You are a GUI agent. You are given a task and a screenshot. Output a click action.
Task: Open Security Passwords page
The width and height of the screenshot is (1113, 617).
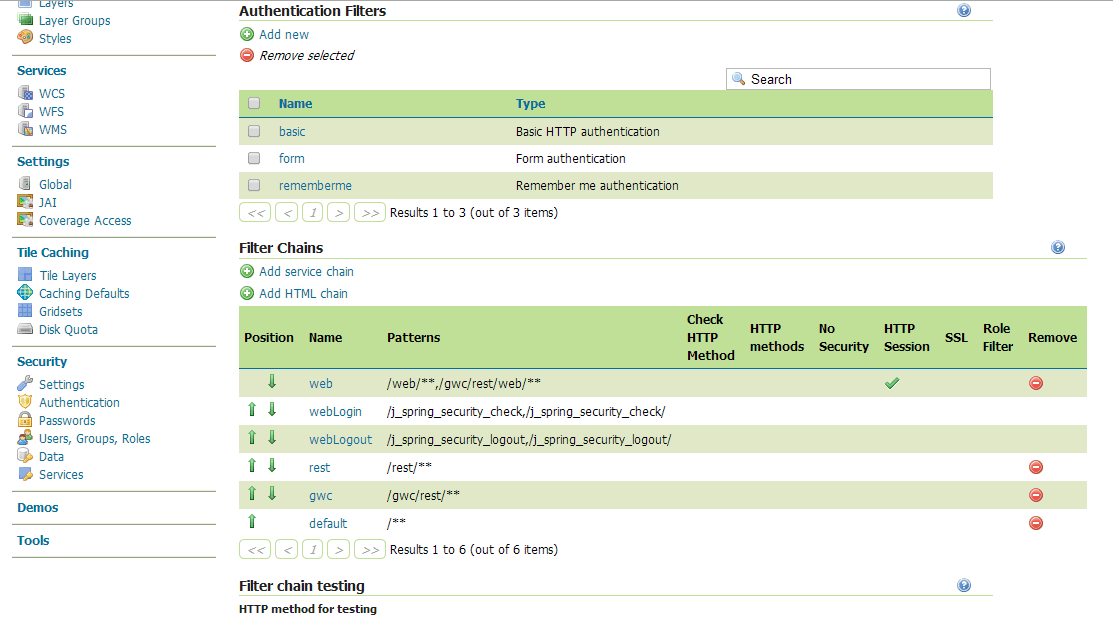(67, 420)
